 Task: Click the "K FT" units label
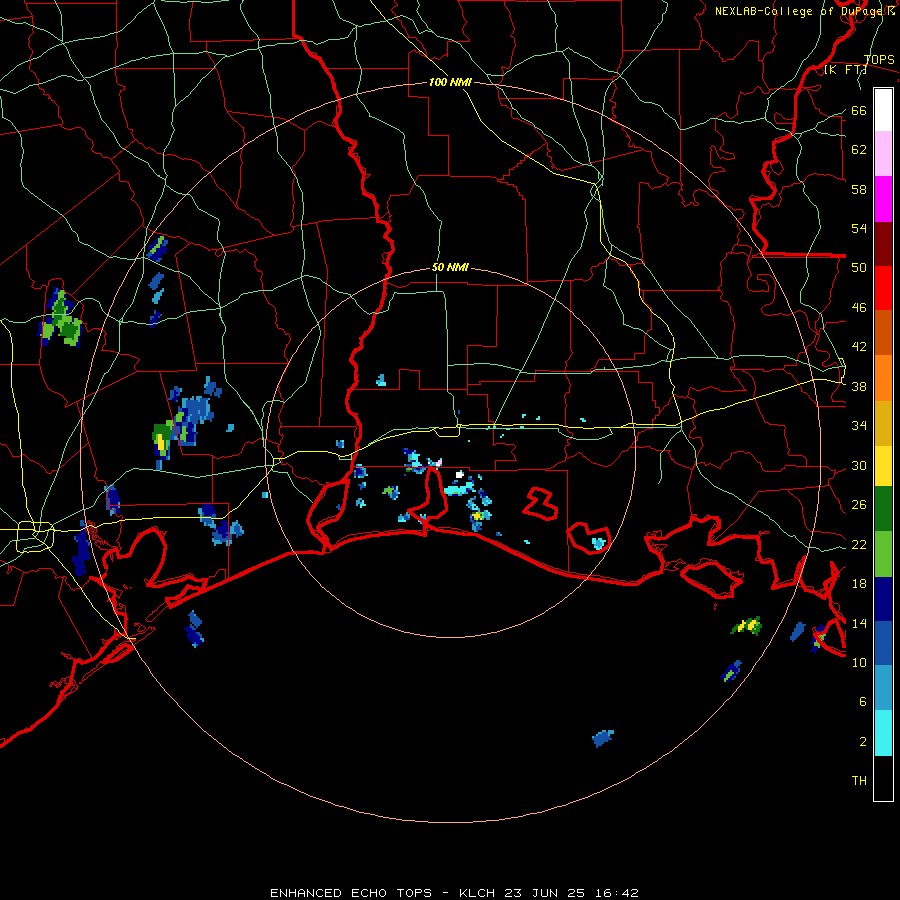pos(845,70)
